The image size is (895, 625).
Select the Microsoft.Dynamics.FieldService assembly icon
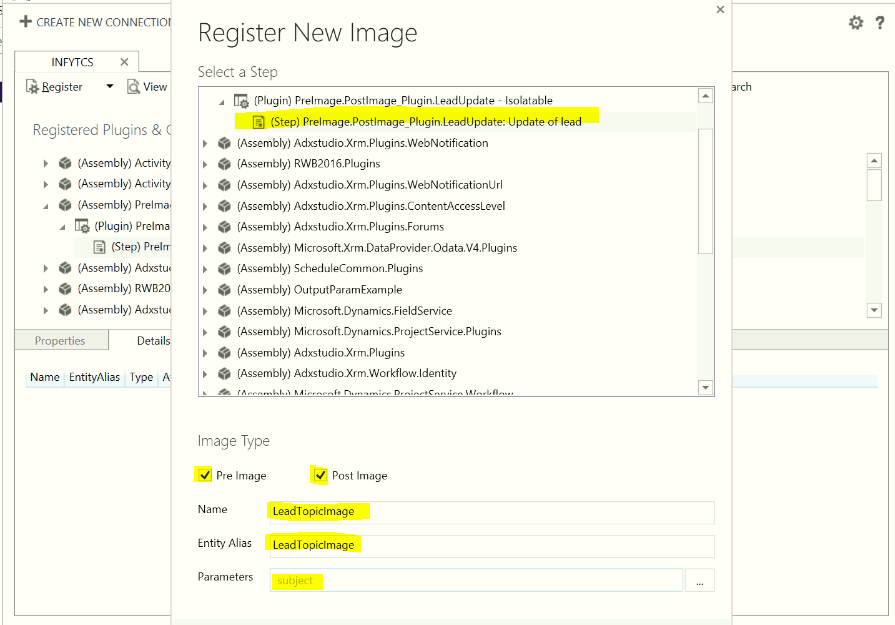[x=225, y=310]
